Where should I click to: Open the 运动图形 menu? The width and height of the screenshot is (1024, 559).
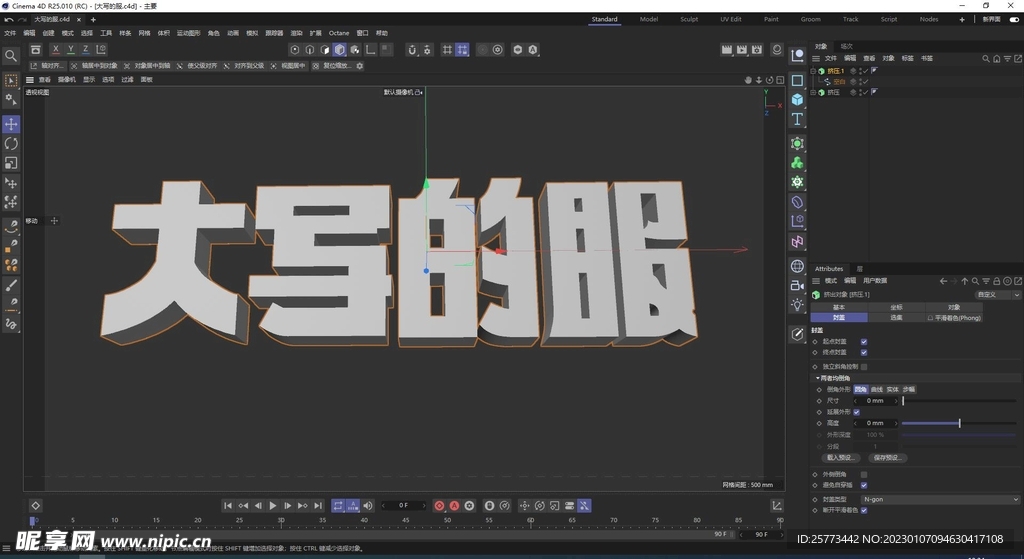pyautogui.click(x=188, y=33)
